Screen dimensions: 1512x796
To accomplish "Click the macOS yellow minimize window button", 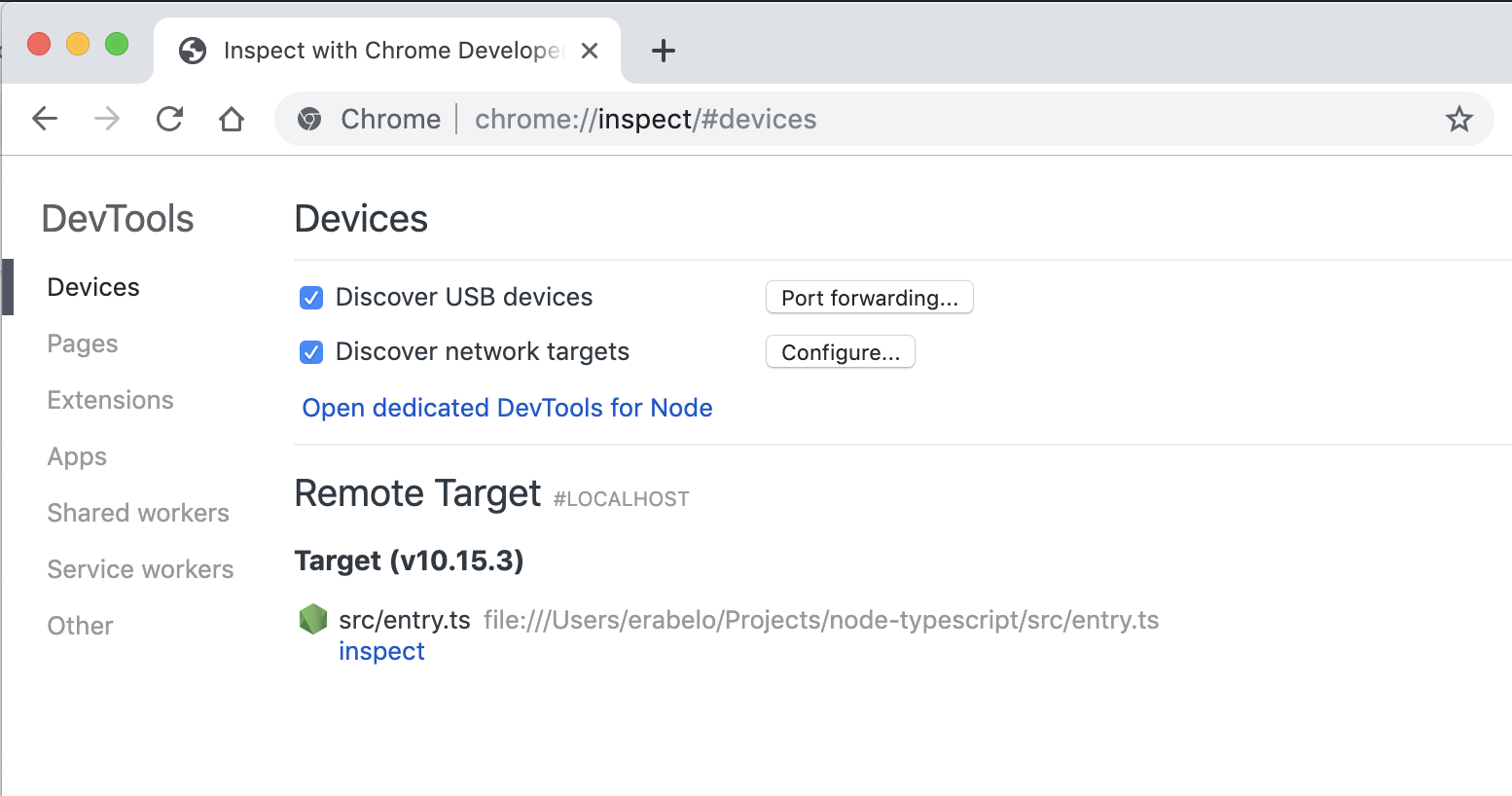I will (78, 44).
